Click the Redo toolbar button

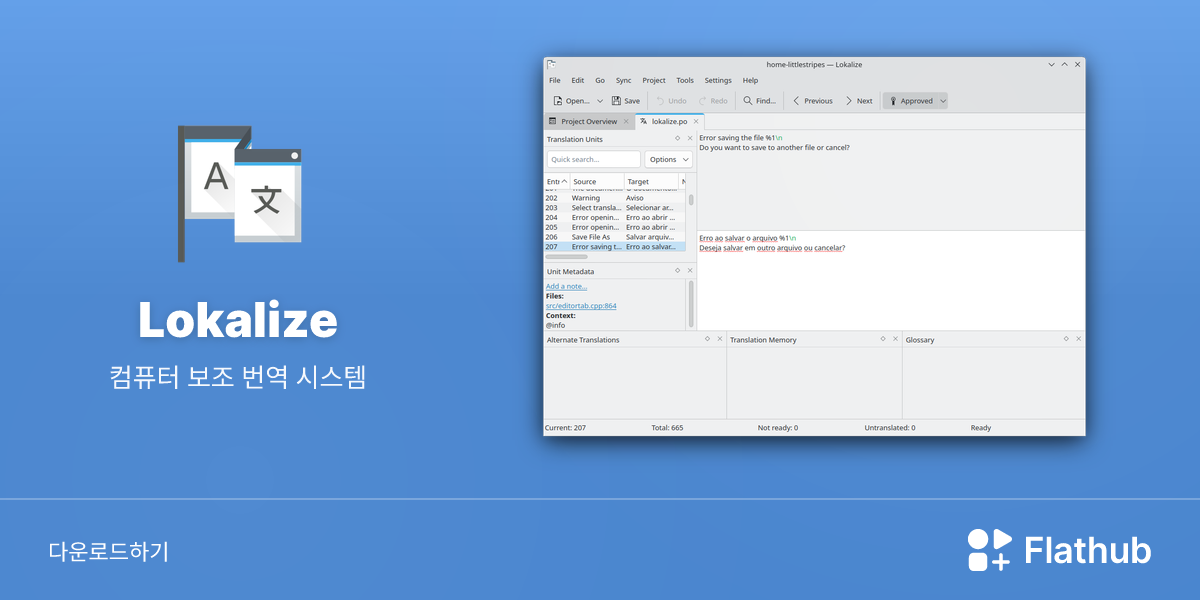(713, 101)
